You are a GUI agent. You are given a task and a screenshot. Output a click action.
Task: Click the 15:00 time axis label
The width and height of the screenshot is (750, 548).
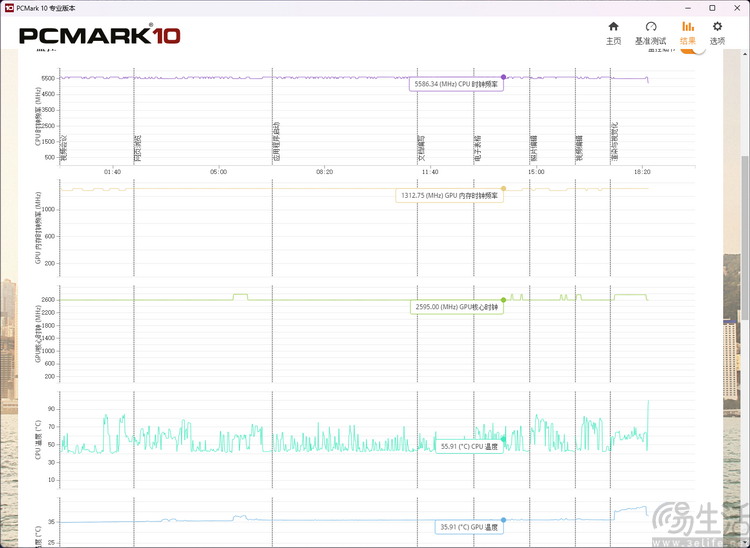(x=536, y=172)
